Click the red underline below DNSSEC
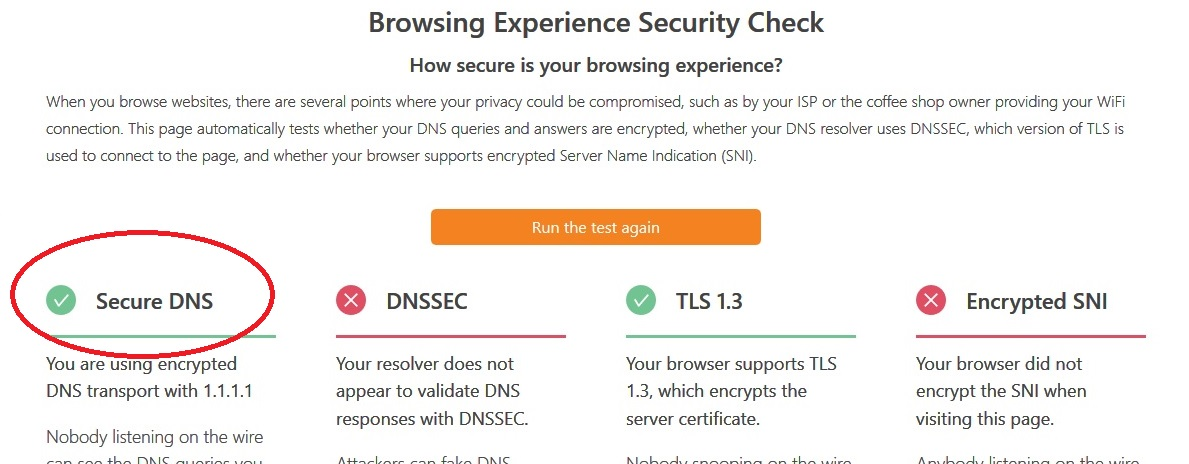 click(x=451, y=336)
